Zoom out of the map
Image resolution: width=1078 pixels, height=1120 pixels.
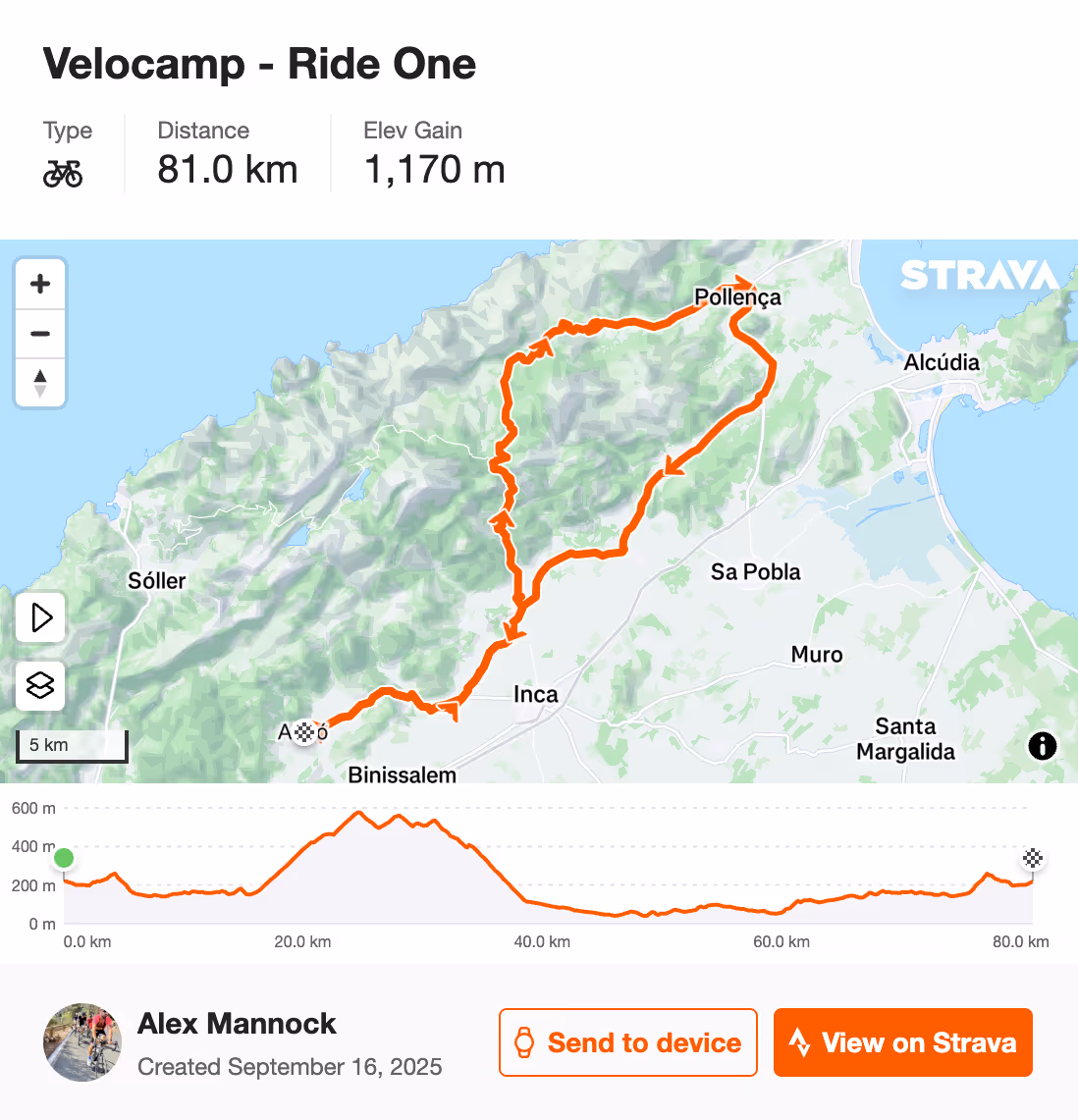pyautogui.click(x=39, y=333)
